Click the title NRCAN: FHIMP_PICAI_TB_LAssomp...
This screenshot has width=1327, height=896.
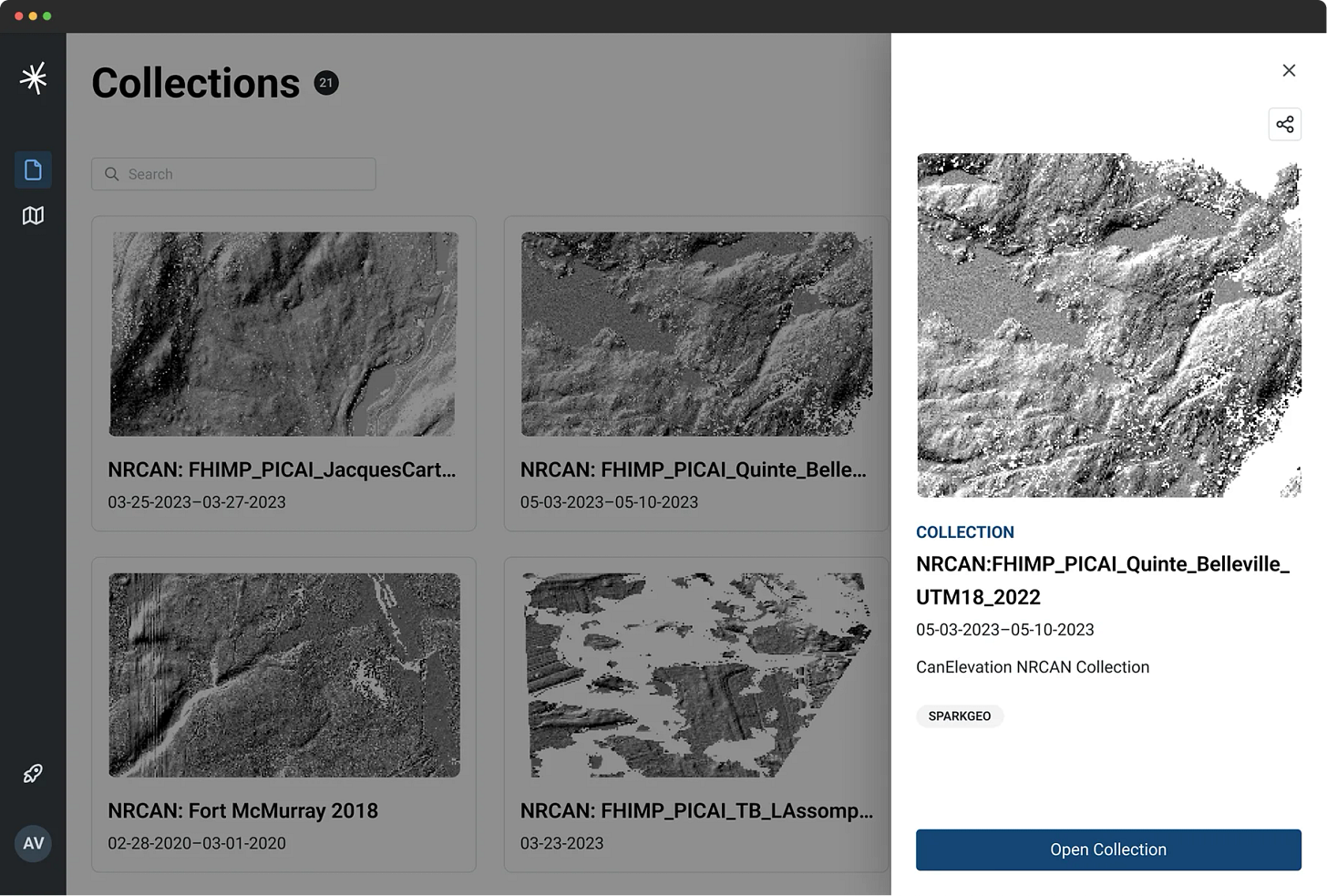click(x=696, y=810)
